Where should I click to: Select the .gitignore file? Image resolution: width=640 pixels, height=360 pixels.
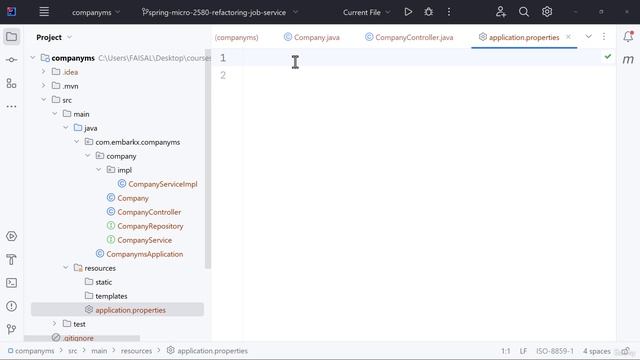78,338
